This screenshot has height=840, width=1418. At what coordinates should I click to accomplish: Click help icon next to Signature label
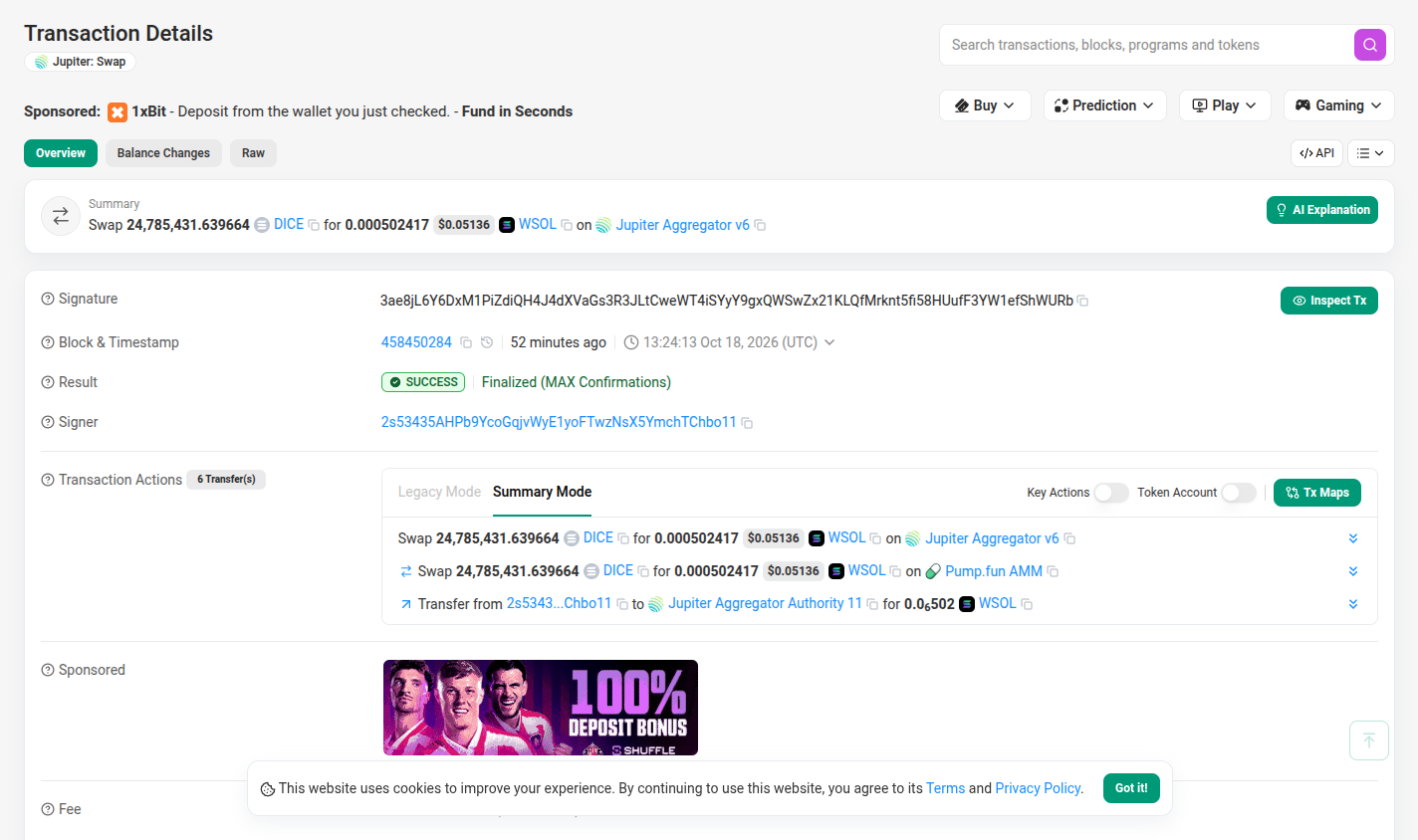[x=48, y=299]
